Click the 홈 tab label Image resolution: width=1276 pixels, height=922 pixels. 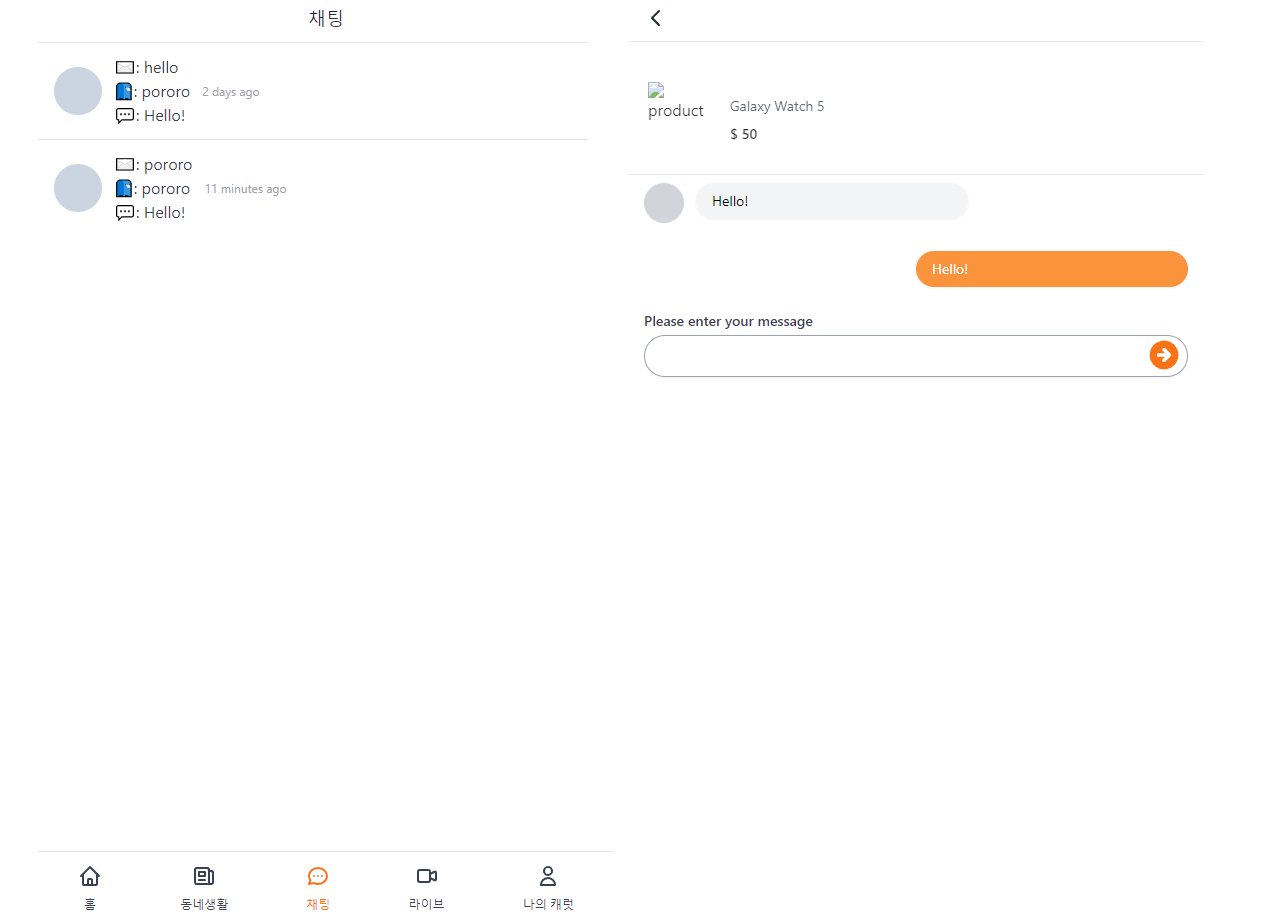click(90, 904)
